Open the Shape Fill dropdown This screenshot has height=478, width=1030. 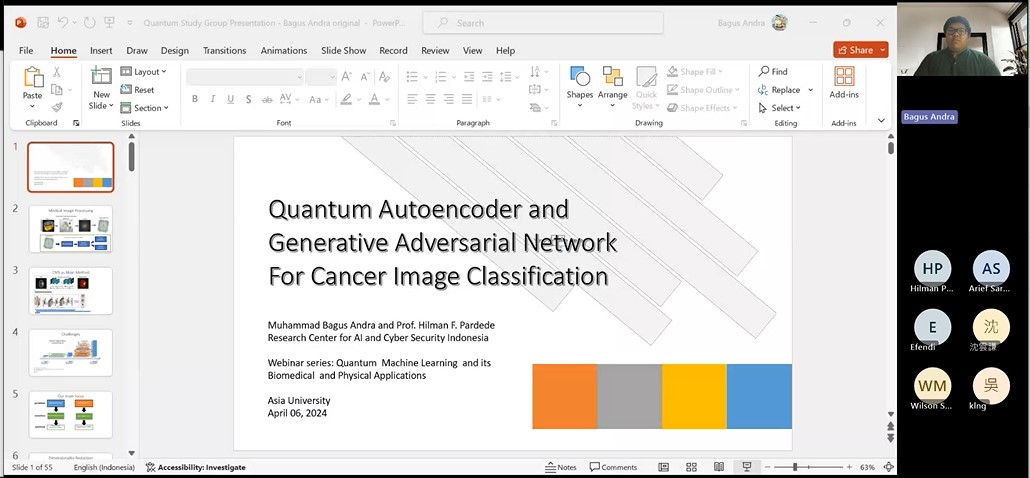[694, 72]
